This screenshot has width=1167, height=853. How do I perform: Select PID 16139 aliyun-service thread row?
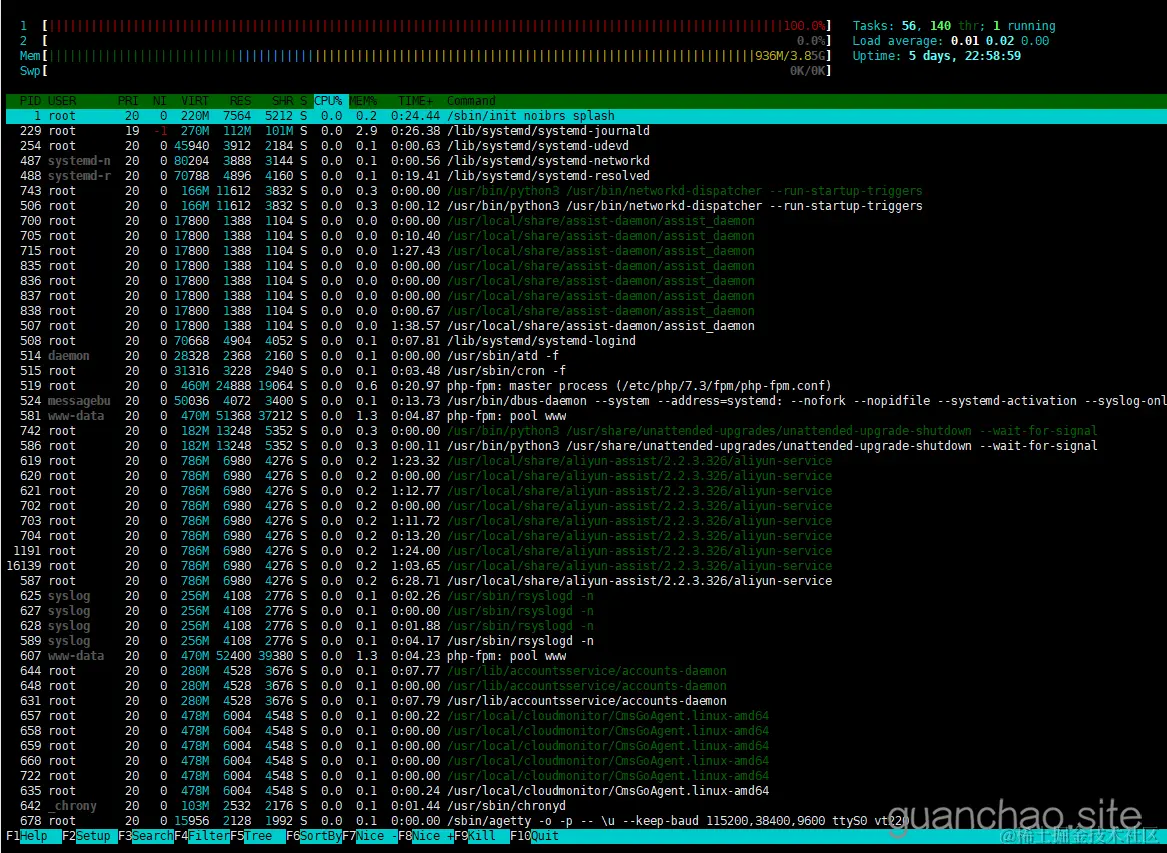[586, 566]
